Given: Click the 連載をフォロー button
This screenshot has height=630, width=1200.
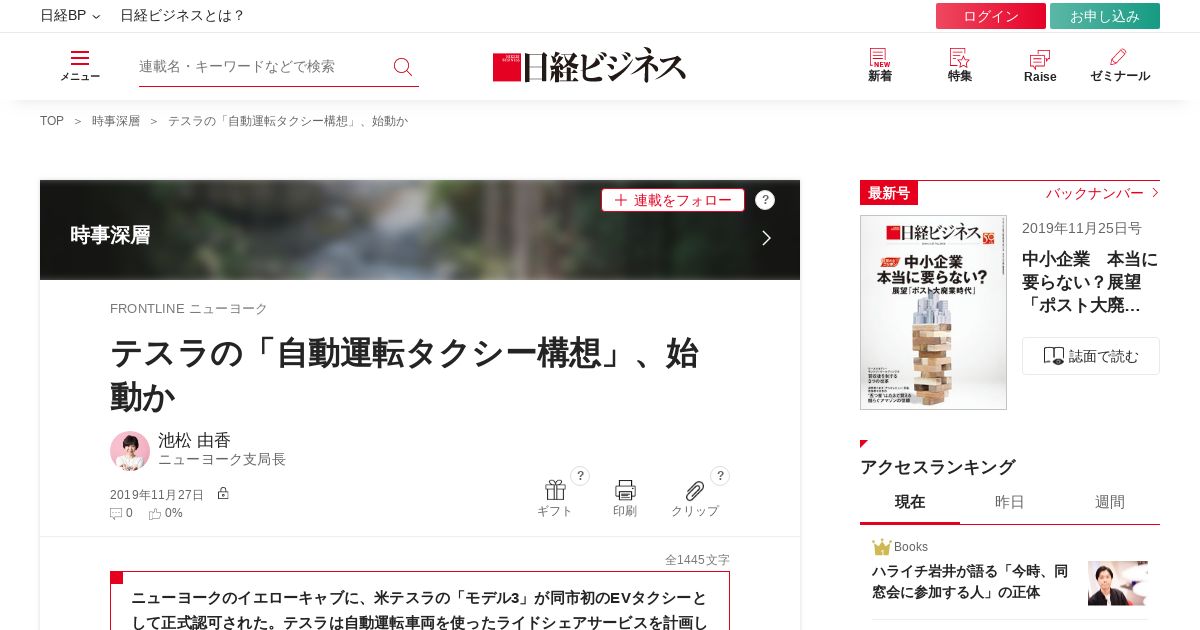Looking at the screenshot, I should 673,200.
